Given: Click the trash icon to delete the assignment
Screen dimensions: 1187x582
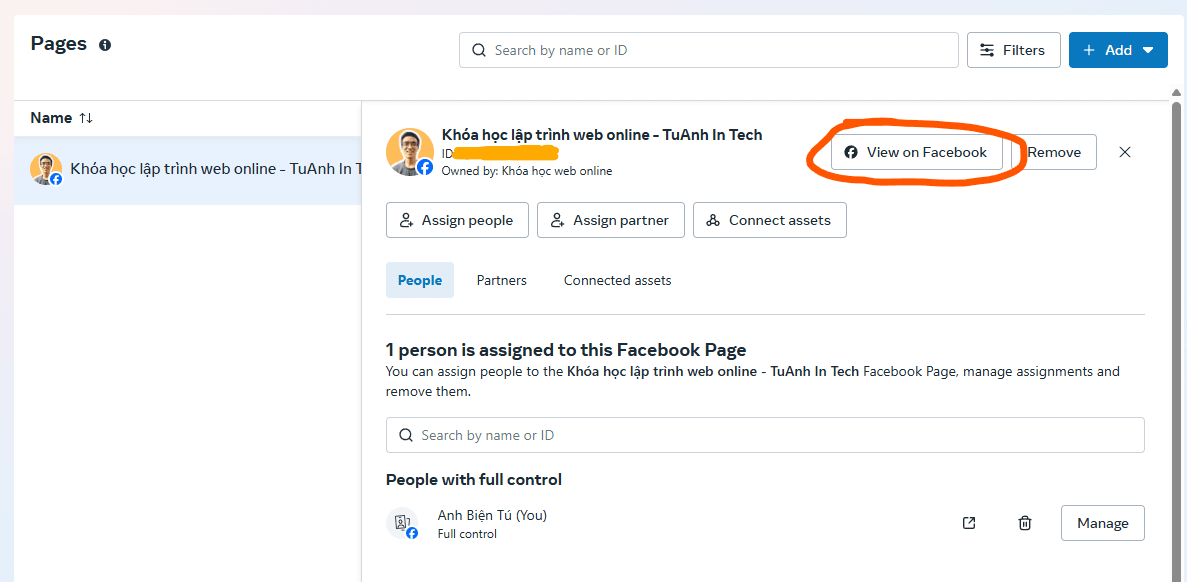Looking at the screenshot, I should tap(1024, 522).
